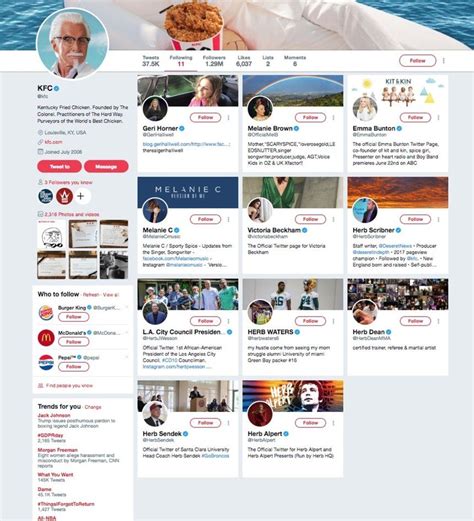Click Find people you know icon
The height and width of the screenshot is (521, 474).
[41, 386]
